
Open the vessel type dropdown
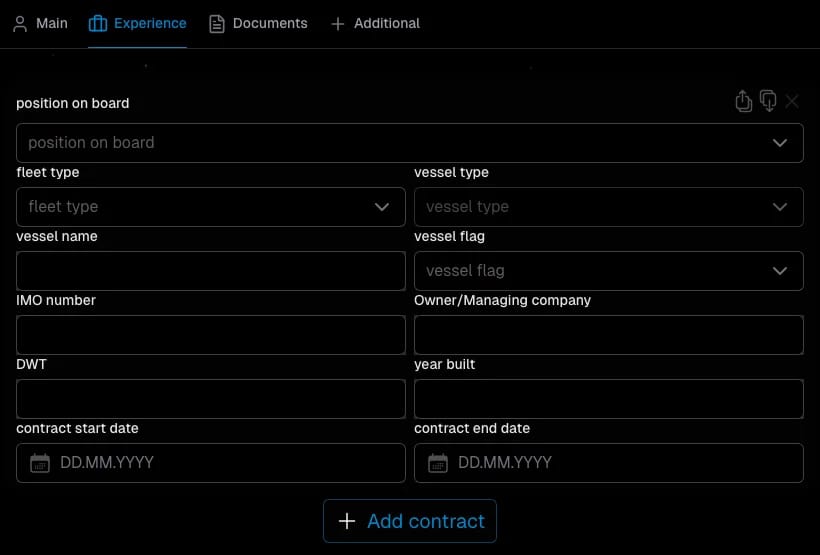(608, 207)
